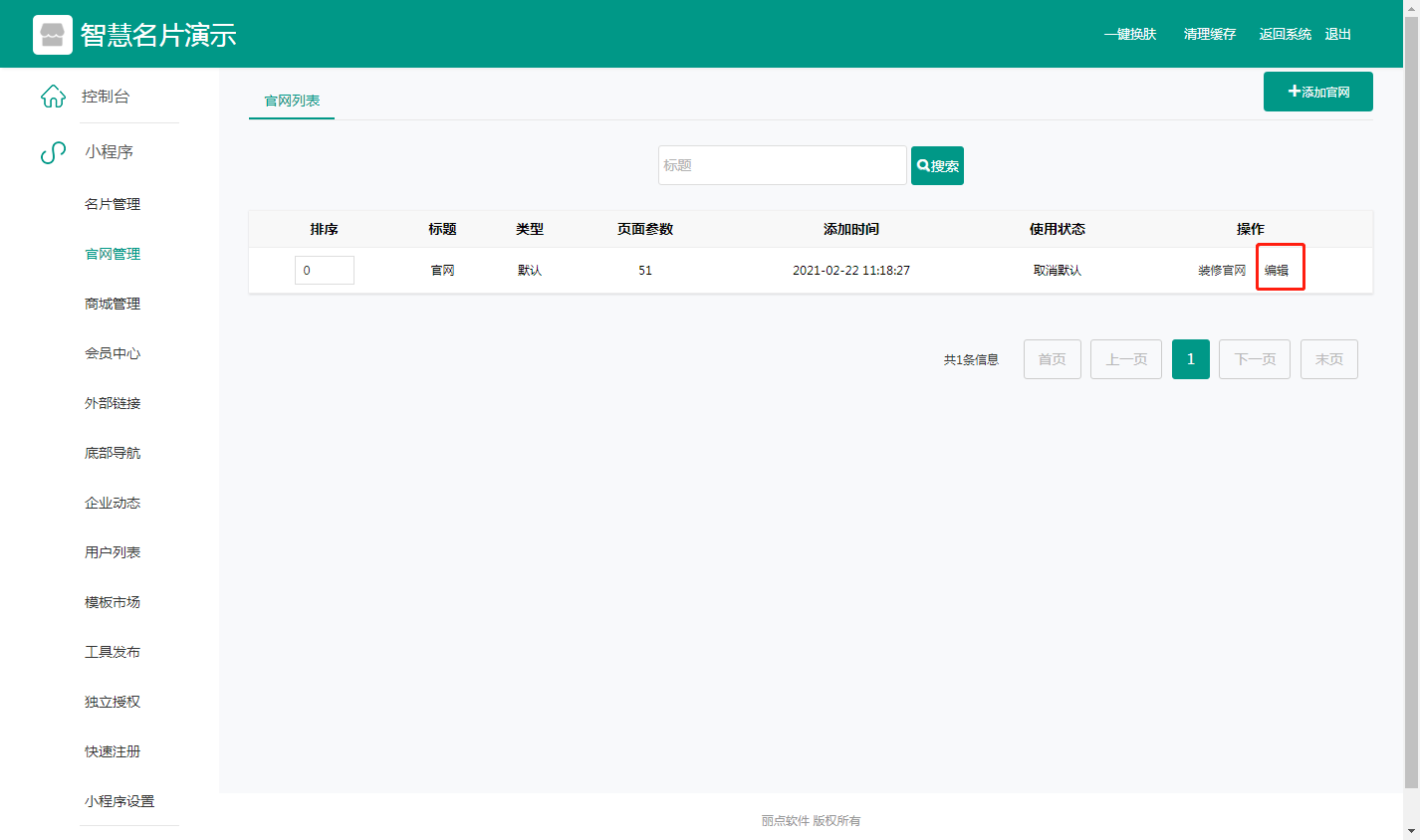The height and width of the screenshot is (840, 1420).
Task: Click the page vertical scrollbar
Action: coord(1411,403)
